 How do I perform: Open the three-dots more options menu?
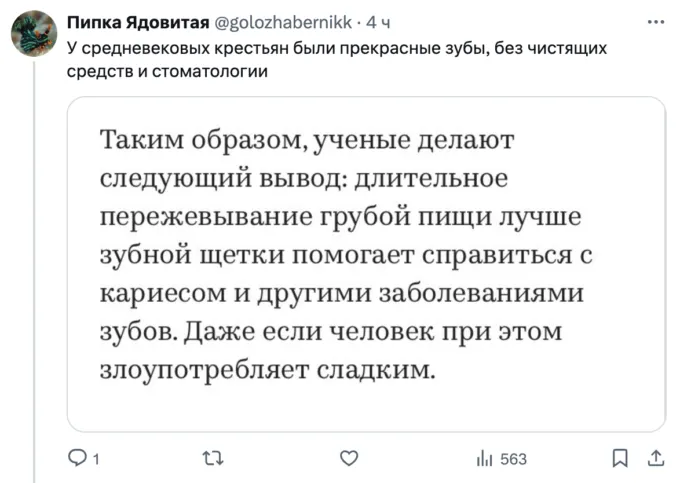coord(655,21)
